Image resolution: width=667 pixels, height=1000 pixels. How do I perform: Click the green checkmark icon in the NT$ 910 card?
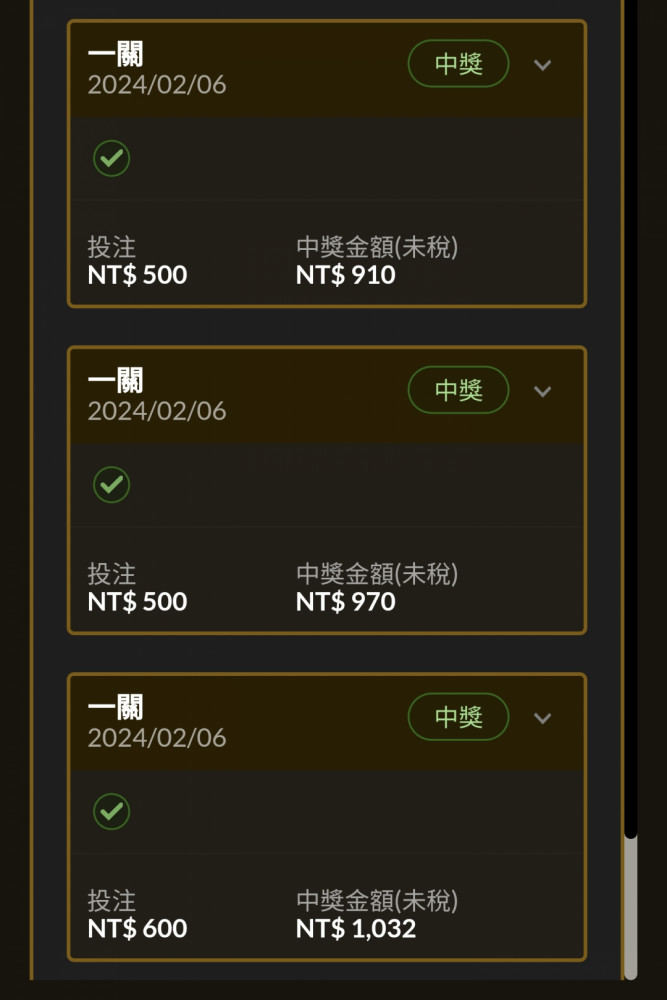(x=112, y=158)
